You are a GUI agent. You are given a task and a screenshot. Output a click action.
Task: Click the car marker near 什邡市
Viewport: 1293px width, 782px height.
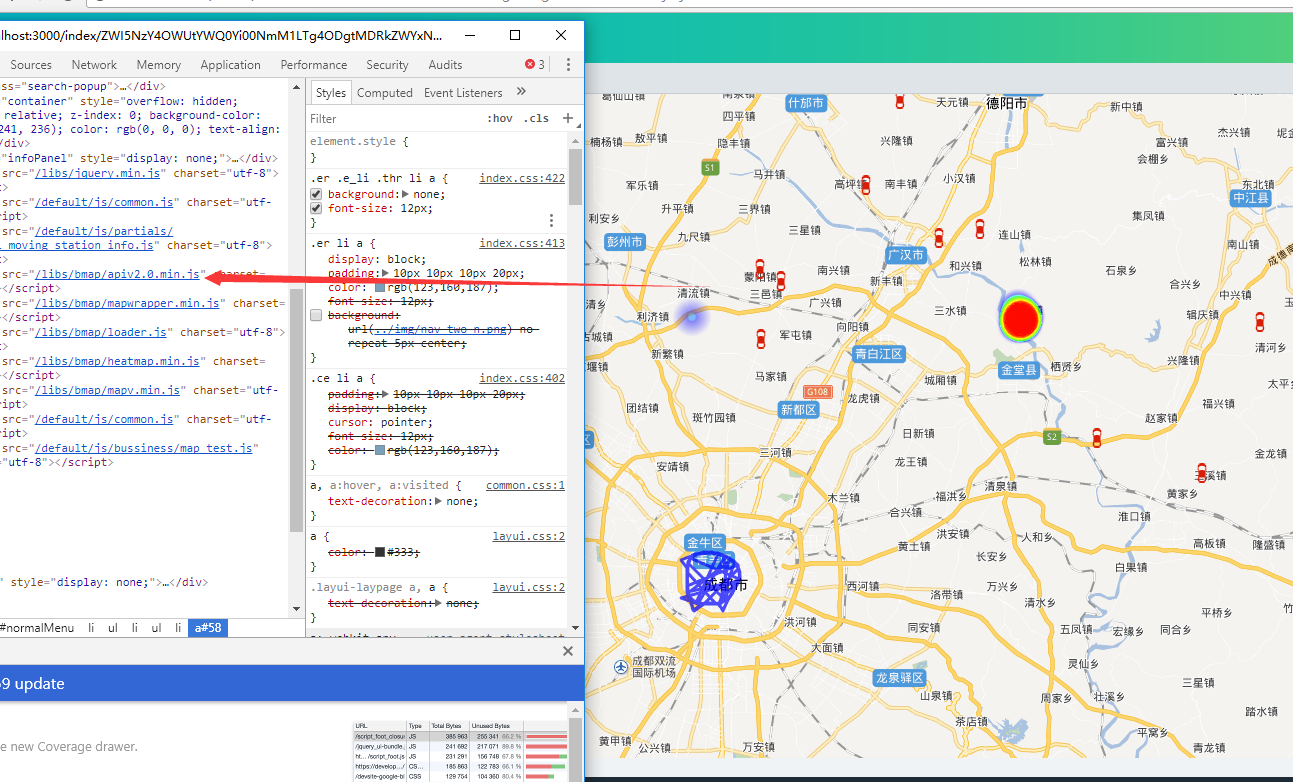(899, 101)
